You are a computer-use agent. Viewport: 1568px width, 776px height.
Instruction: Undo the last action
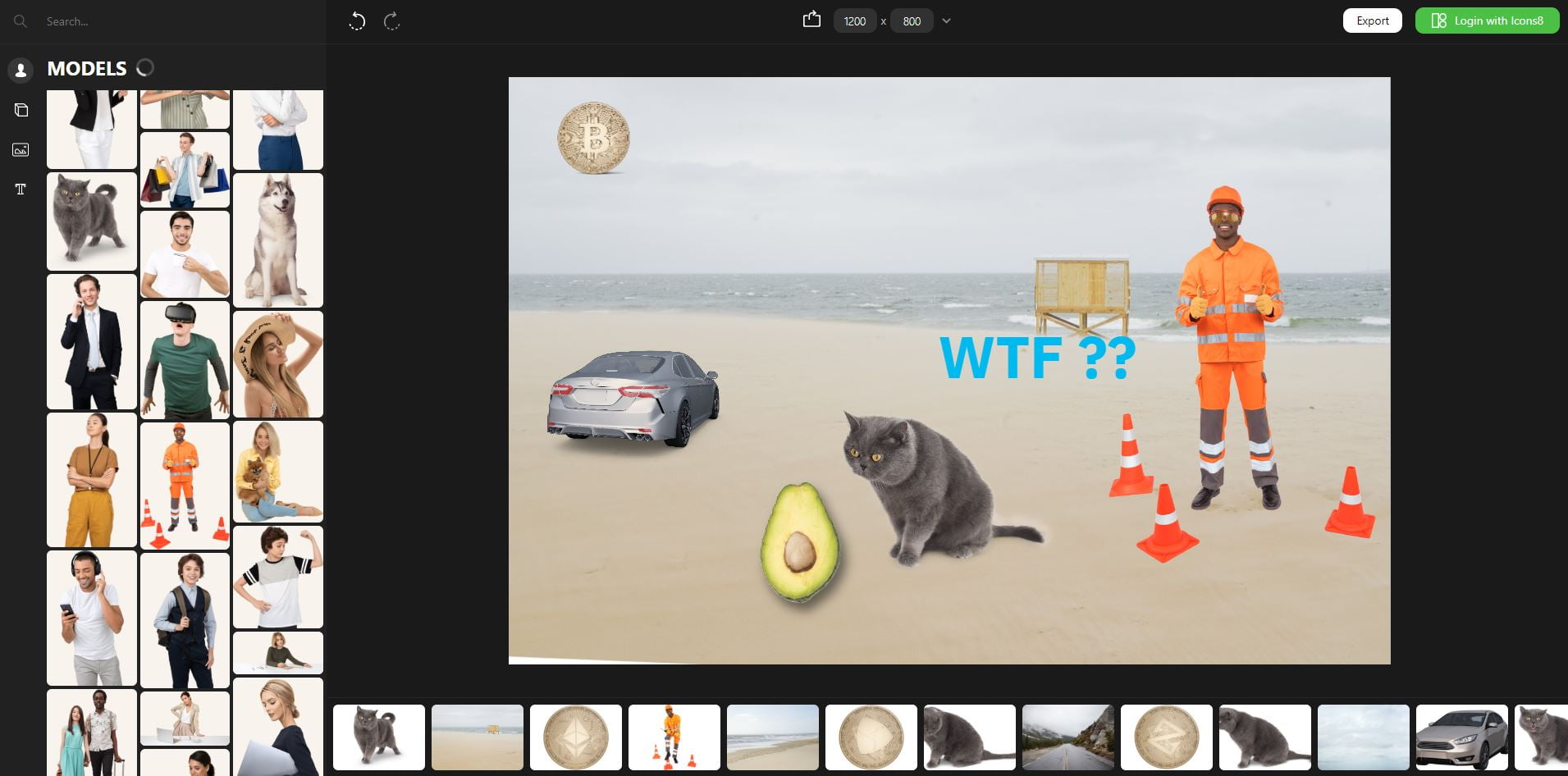click(x=357, y=21)
